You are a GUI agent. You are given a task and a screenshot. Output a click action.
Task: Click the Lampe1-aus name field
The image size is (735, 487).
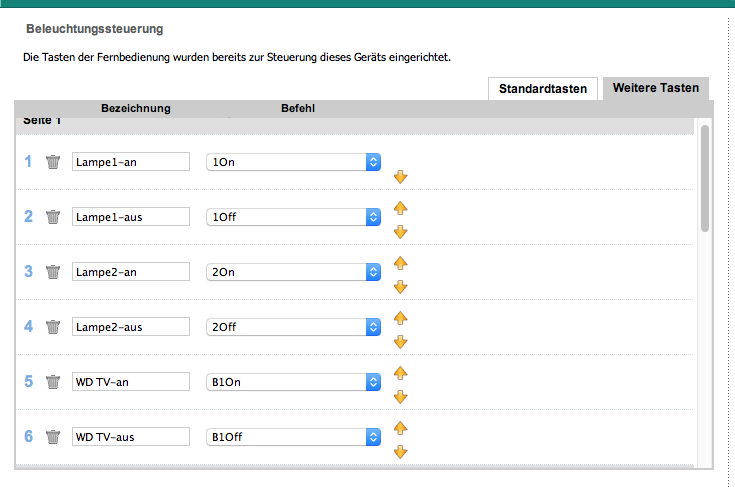[131, 217]
